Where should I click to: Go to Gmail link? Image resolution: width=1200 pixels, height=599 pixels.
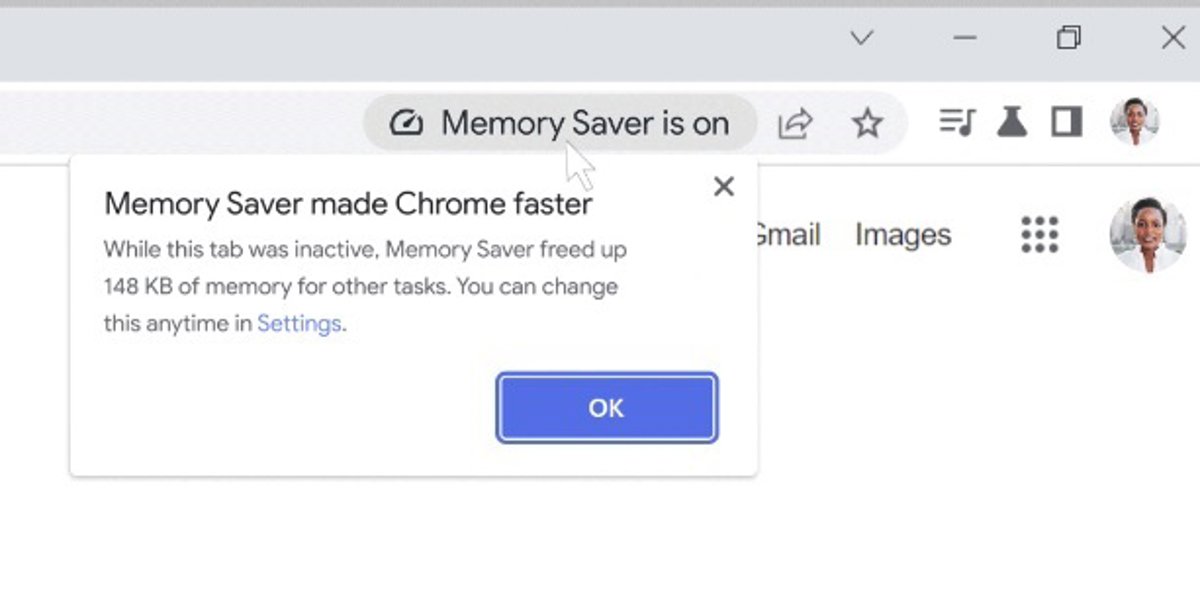pyautogui.click(x=788, y=235)
